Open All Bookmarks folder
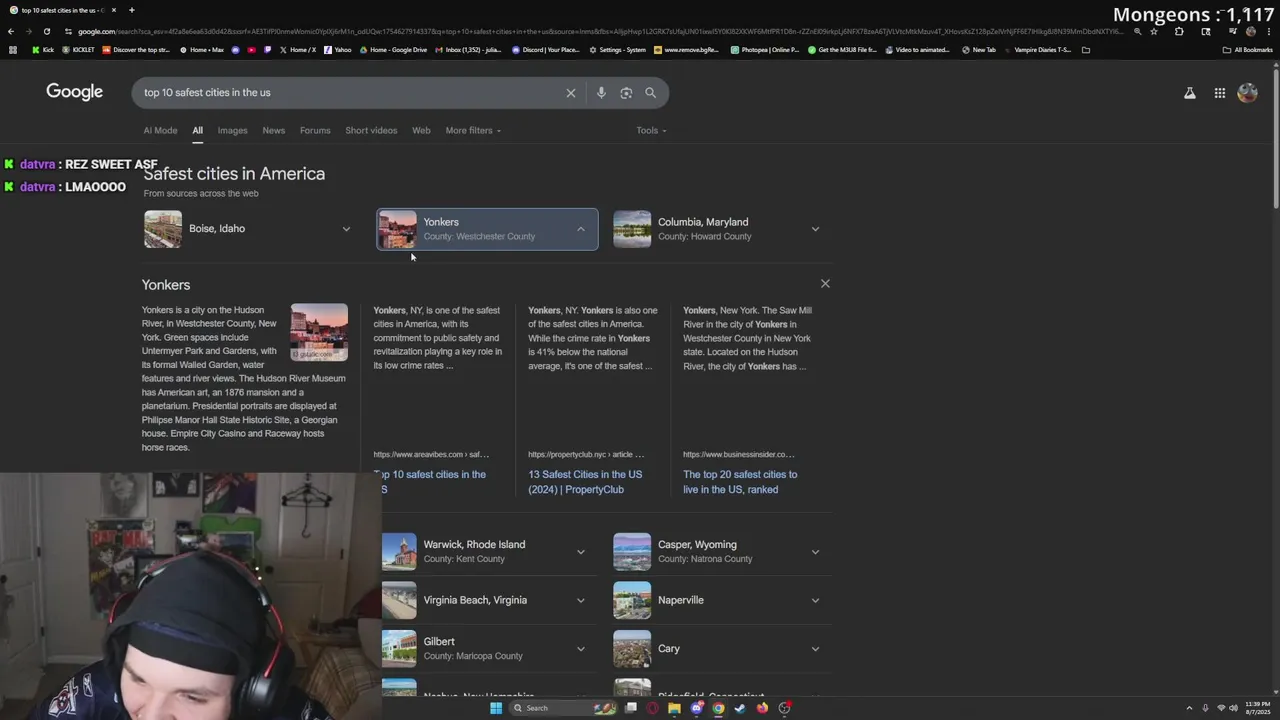Viewport: 1280px width, 720px height. pyautogui.click(x=1248, y=50)
